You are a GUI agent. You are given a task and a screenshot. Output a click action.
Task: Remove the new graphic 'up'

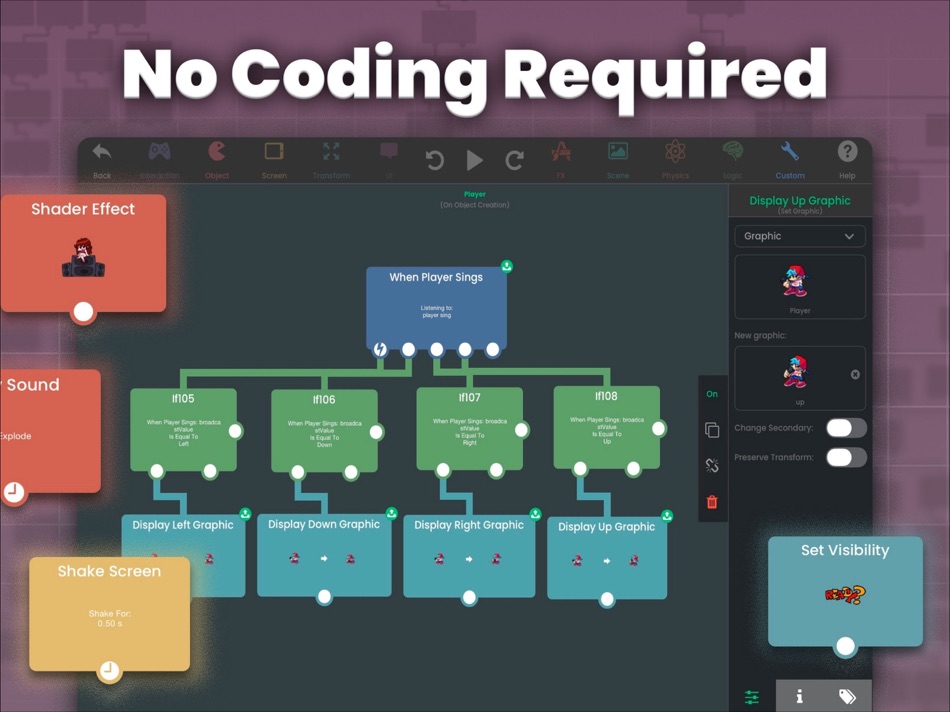pos(855,374)
